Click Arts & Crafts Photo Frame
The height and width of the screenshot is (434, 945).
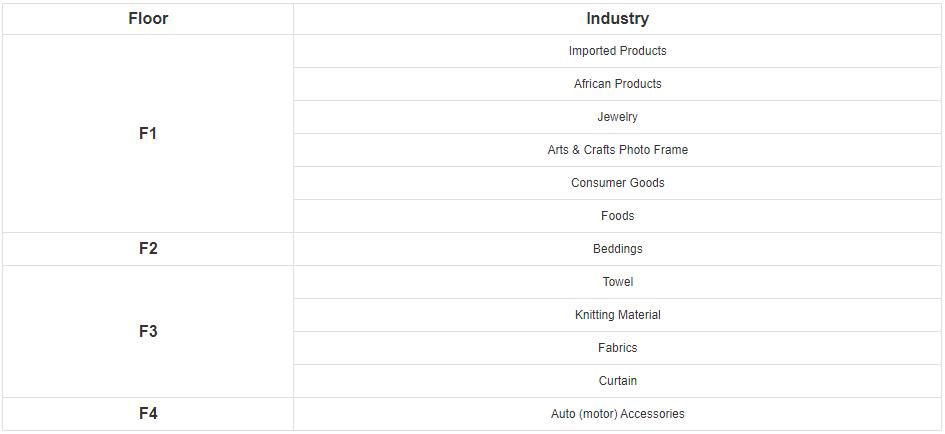(x=617, y=150)
